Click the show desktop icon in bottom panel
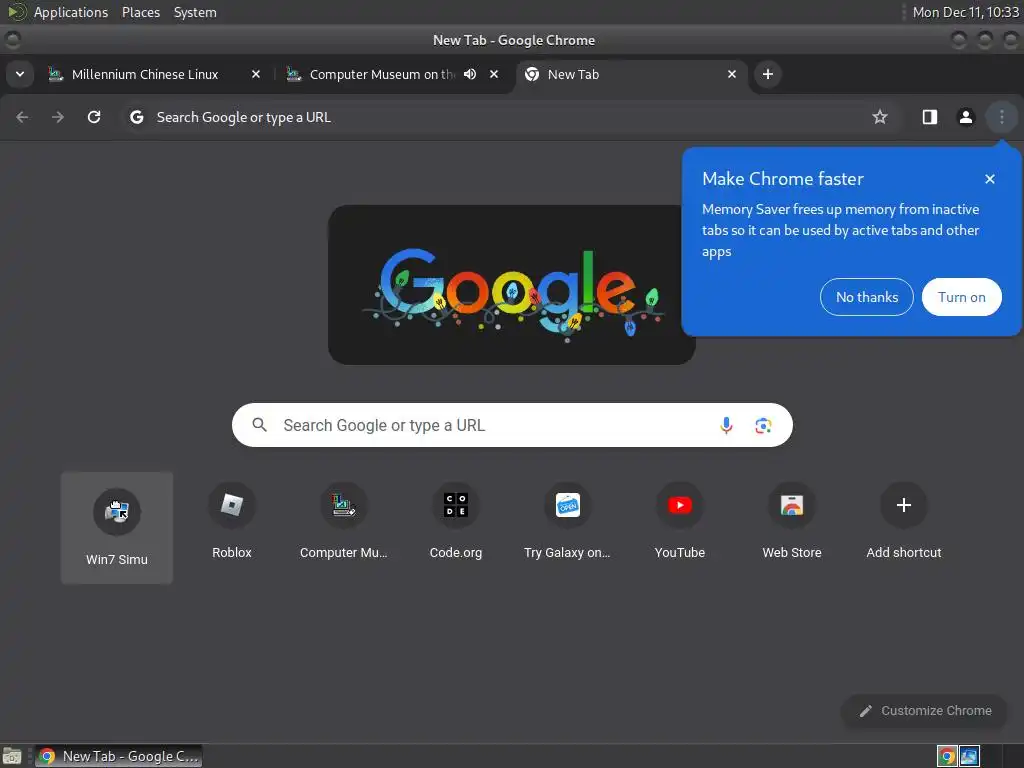This screenshot has height=768, width=1024. pyautogui.click(x=12, y=756)
